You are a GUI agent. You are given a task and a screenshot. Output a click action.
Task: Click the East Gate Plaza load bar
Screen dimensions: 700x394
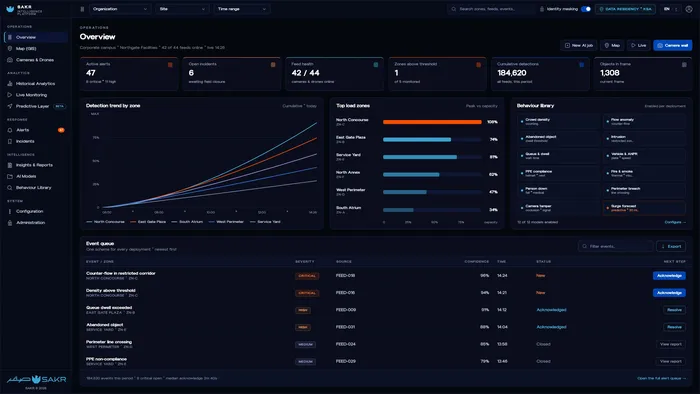pos(417,140)
